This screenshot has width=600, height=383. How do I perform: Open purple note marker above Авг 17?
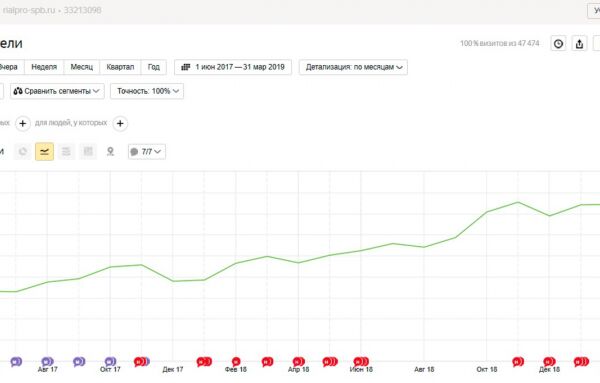[x=47, y=361]
